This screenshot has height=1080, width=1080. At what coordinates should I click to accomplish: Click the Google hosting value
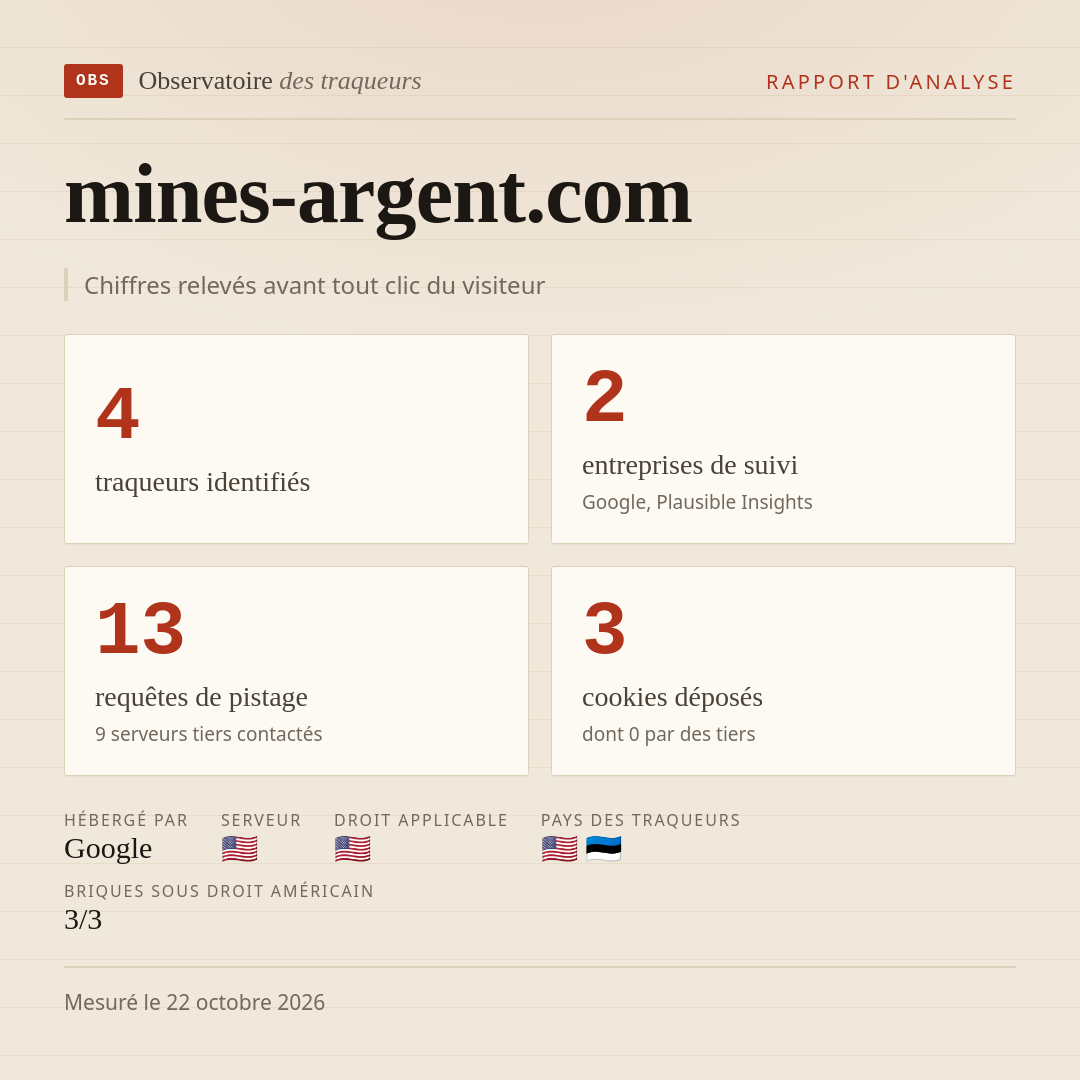[108, 849]
